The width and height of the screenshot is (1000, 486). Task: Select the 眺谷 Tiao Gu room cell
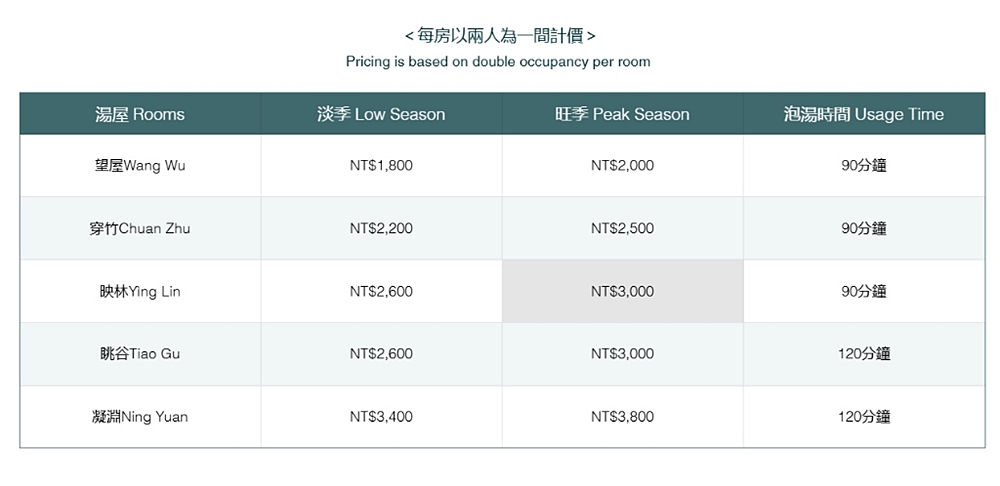click(x=140, y=354)
